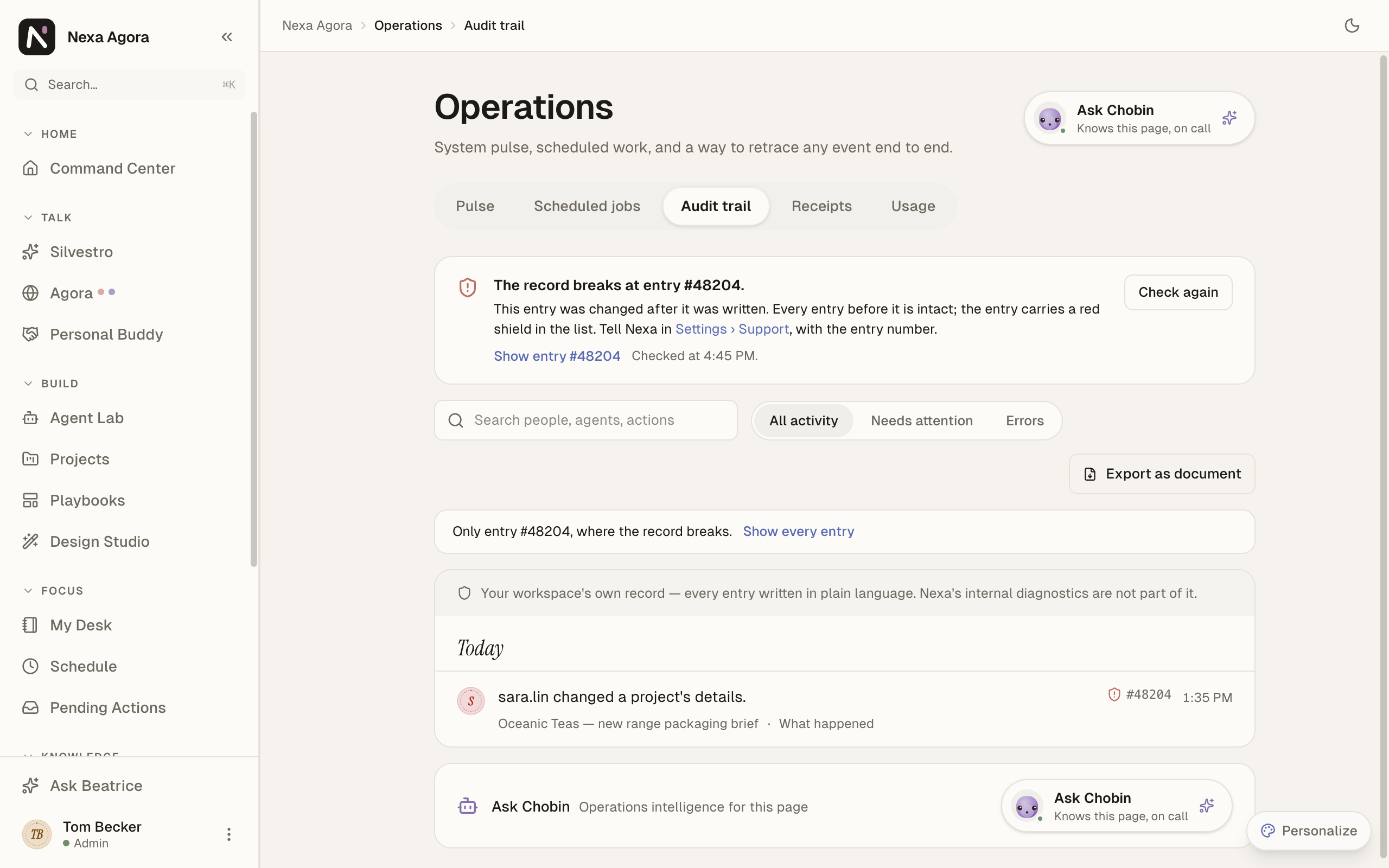Open Ask Chobin pill in bottom card
This screenshot has width=1389, height=868.
coord(1117,806)
